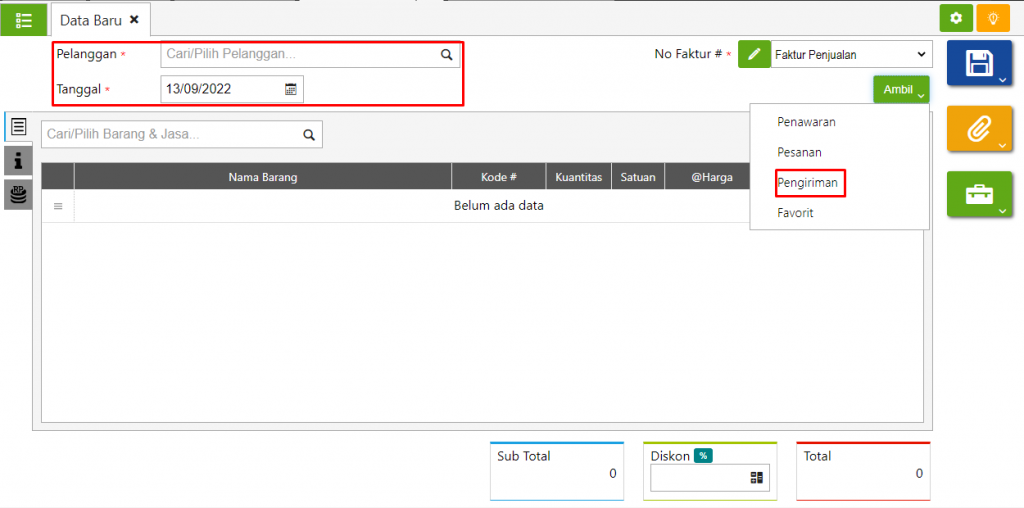
Task: Click the Kuantitas column header
Action: pyautogui.click(x=579, y=177)
